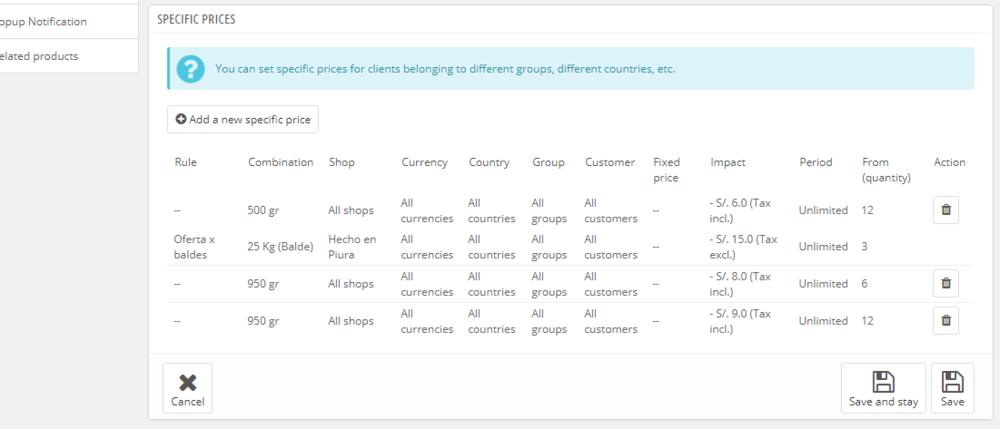Click the Action column header
1000x429 pixels.
[x=950, y=163]
